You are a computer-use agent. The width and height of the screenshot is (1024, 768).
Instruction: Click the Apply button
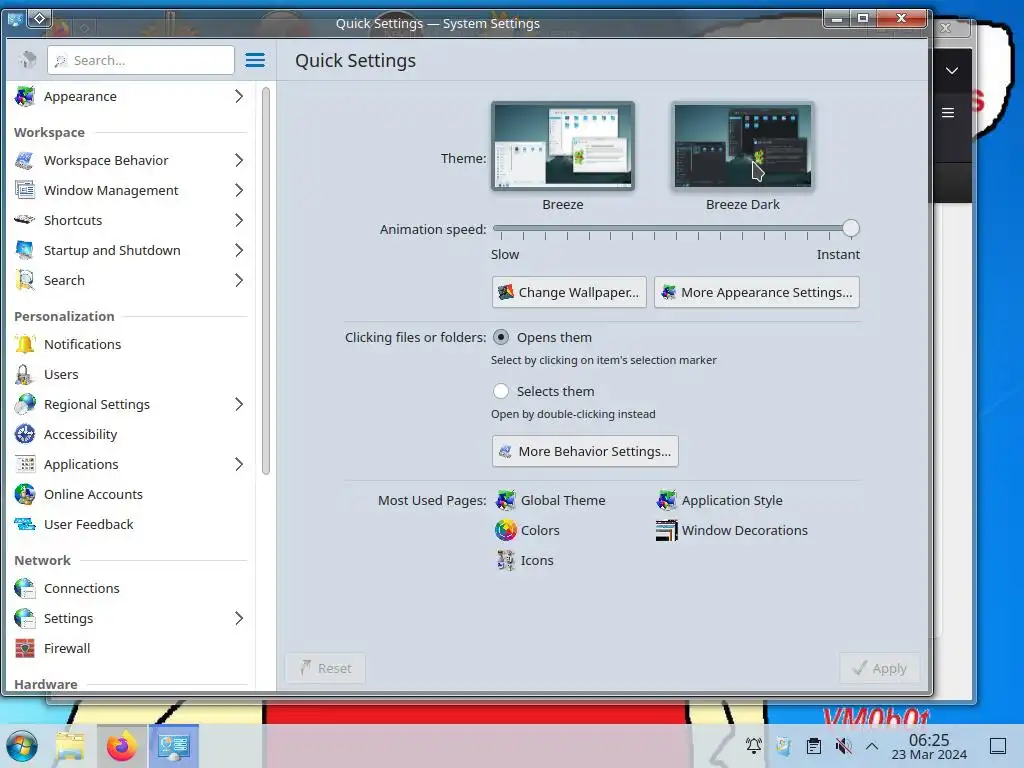tap(880, 668)
